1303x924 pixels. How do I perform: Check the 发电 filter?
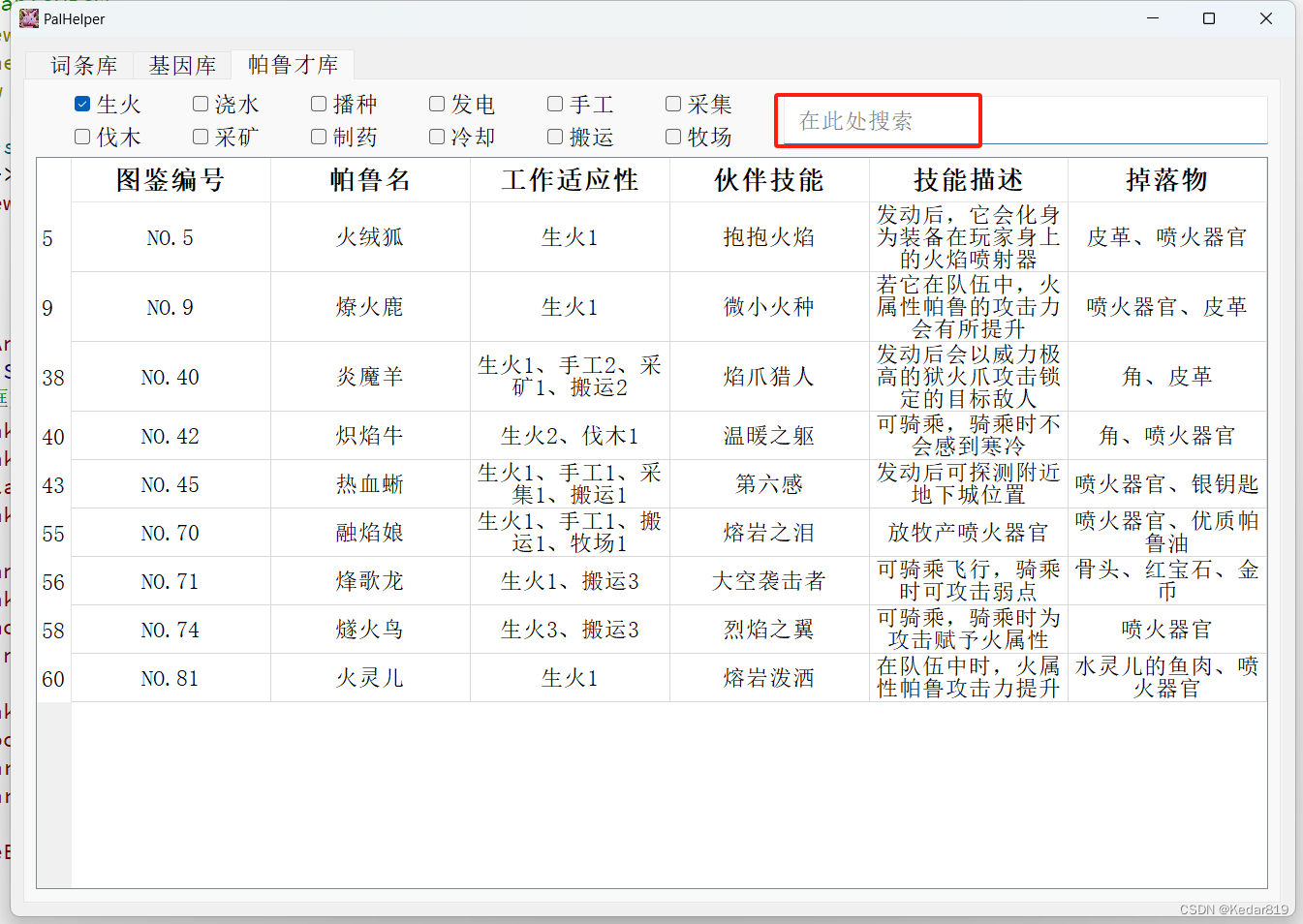(x=437, y=104)
